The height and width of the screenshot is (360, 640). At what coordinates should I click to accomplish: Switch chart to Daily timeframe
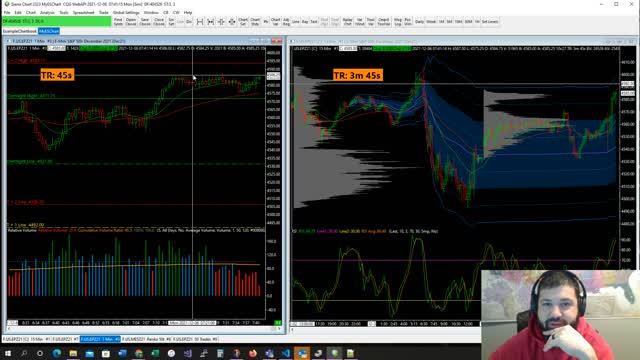(x=420, y=22)
